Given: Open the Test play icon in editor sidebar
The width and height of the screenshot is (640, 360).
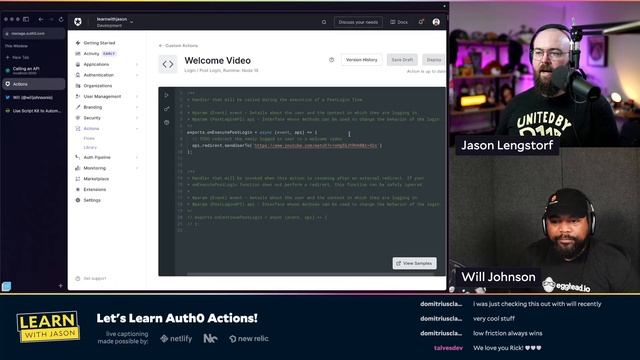Looking at the screenshot, I should (167, 95).
